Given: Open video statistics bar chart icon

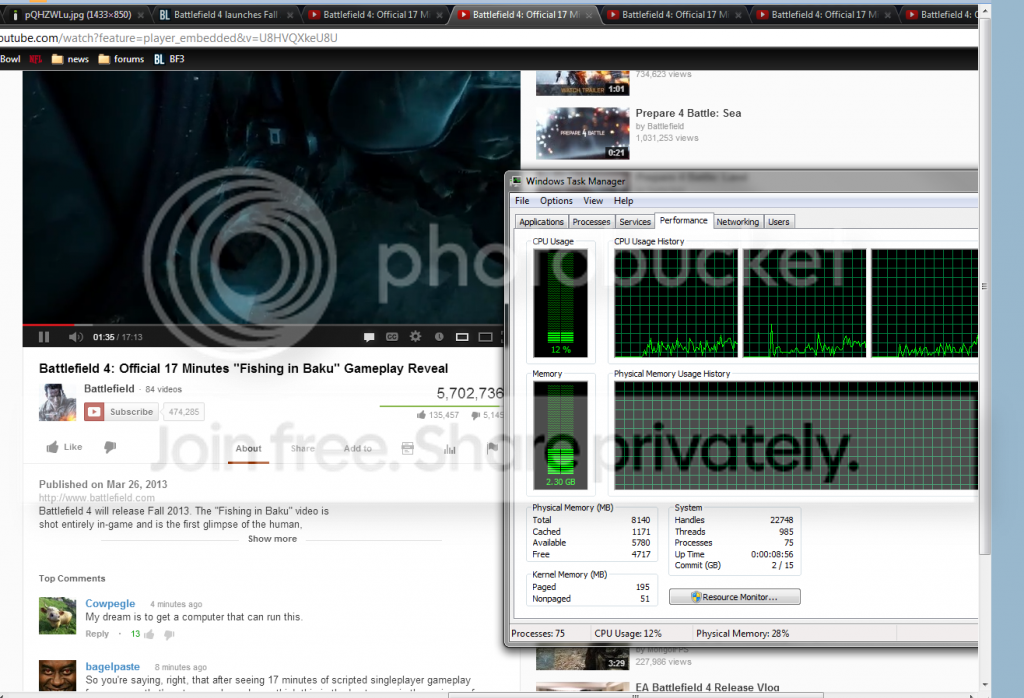Looking at the screenshot, I should pyautogui.click(x=449, y=449).
